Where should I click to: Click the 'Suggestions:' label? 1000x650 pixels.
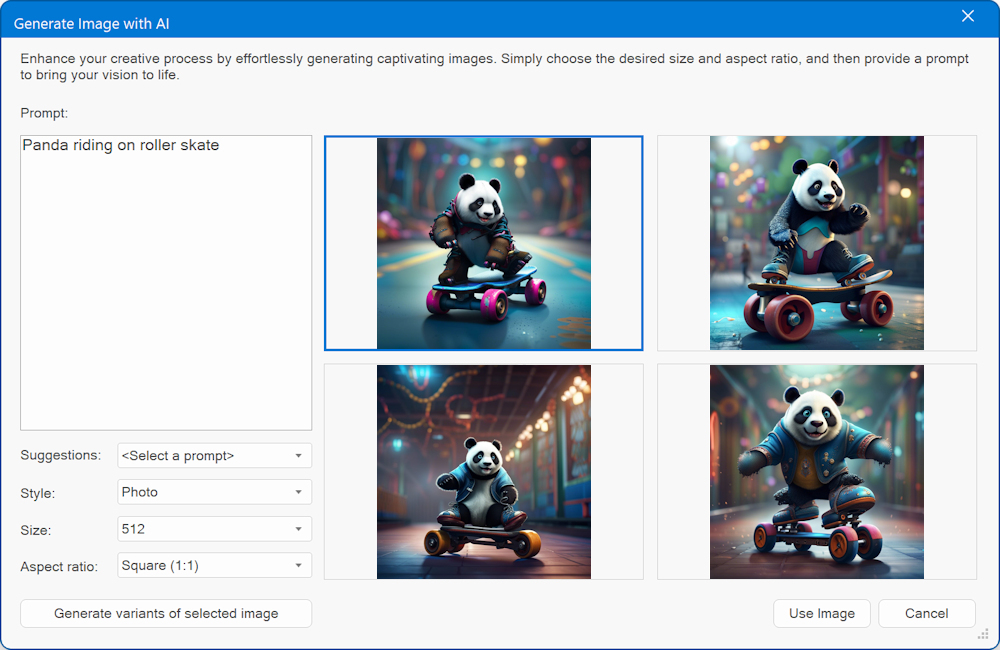[x=60, y=456]
